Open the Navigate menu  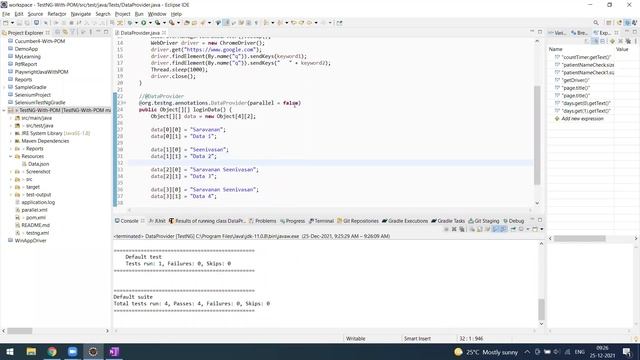coord(80,14)
